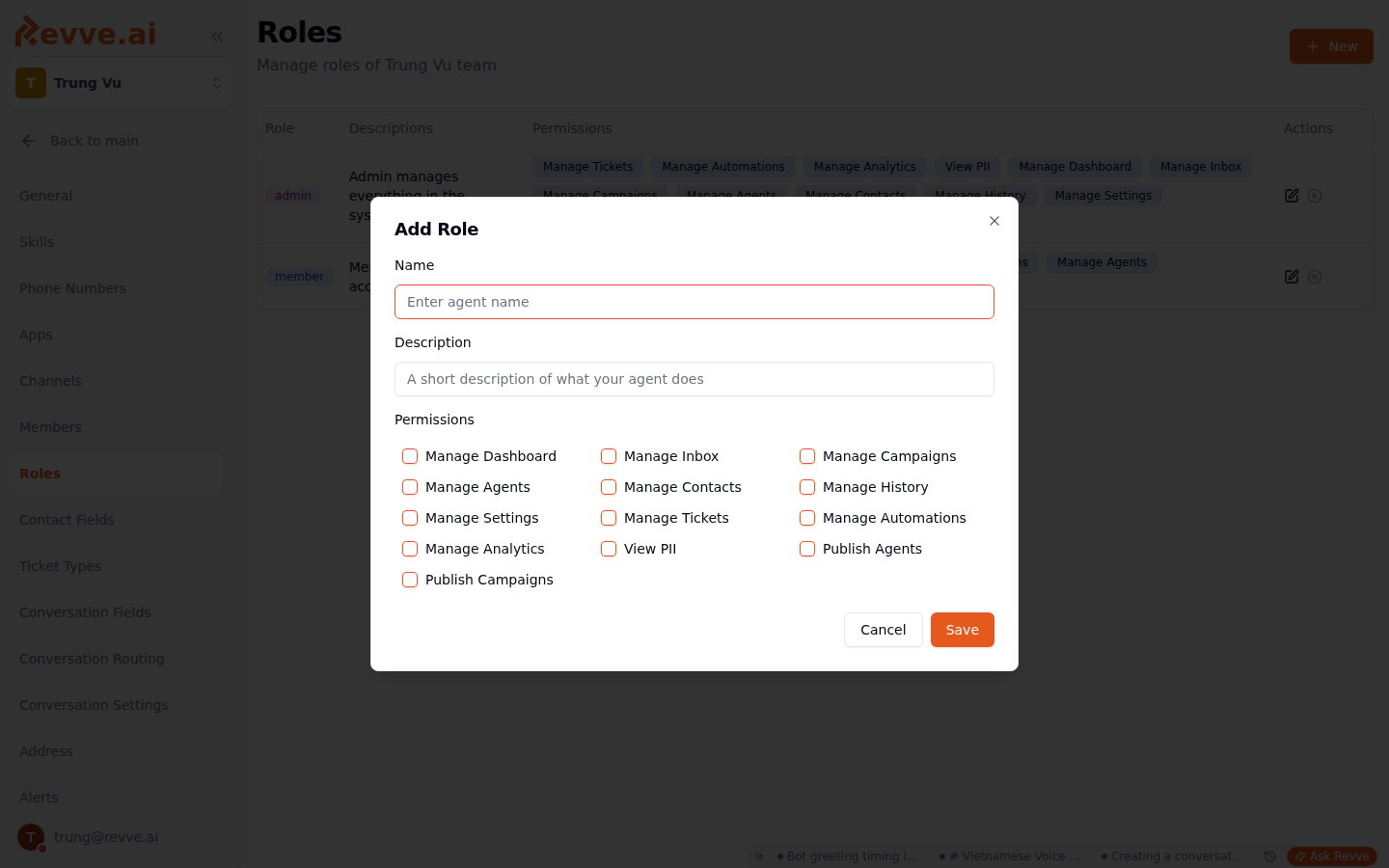Viewport: 1389px width, 868px height.
Task: Open General settings in the sidebar
Action: [x=116, y=196]
